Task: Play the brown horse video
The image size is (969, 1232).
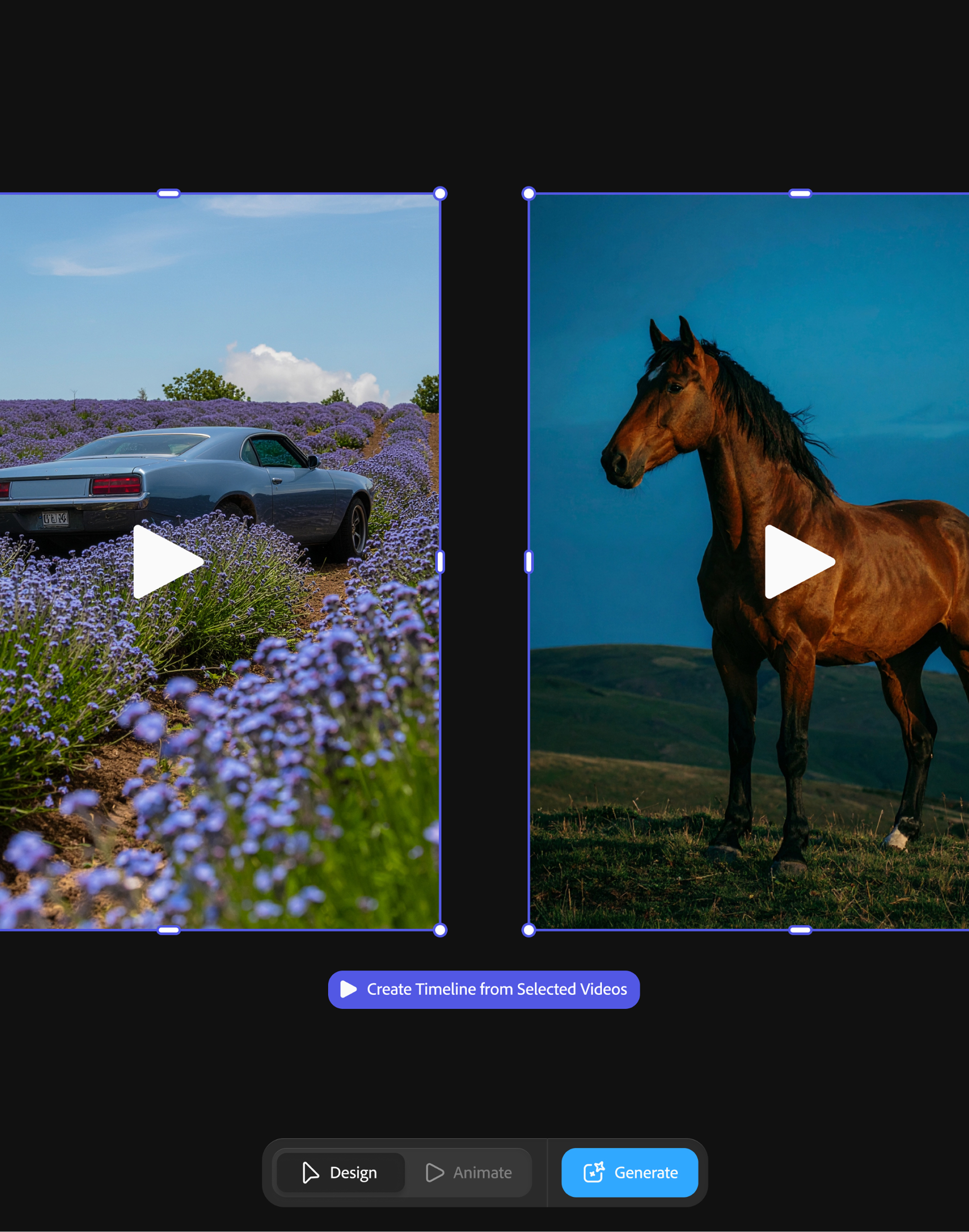Action: 798,561
